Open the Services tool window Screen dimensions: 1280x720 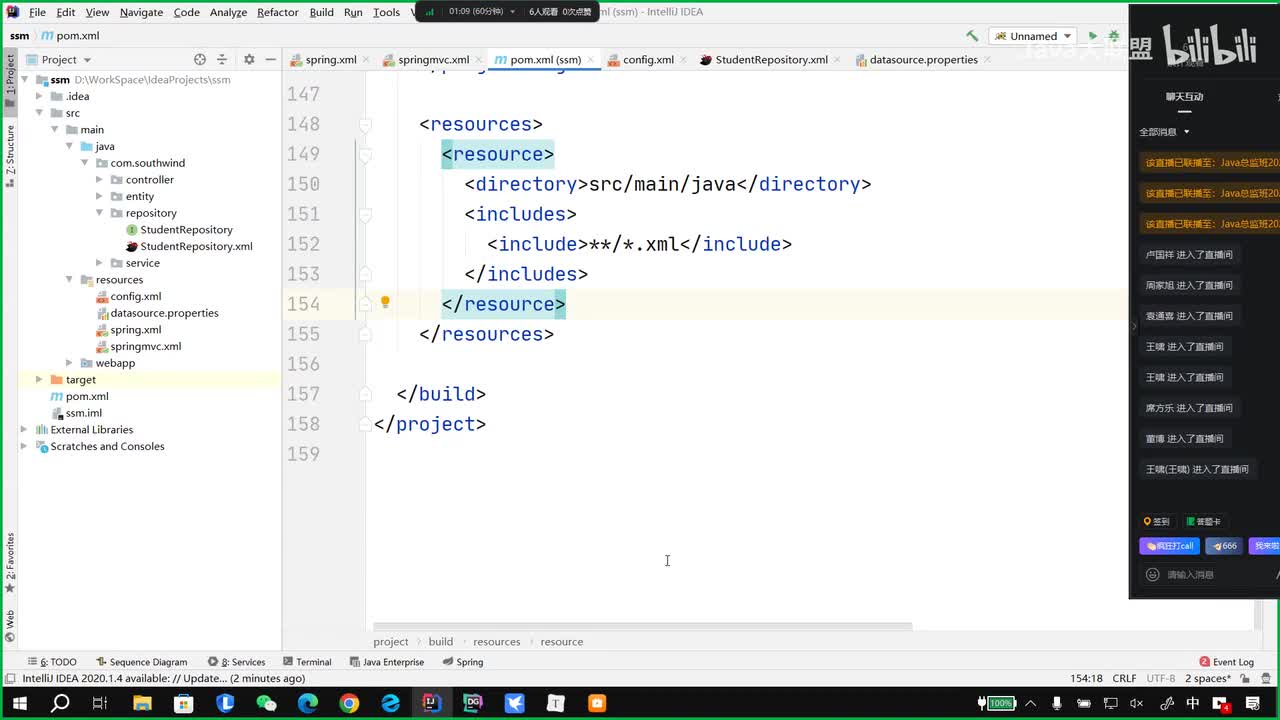pyautogui.click(x=236, y=662)
